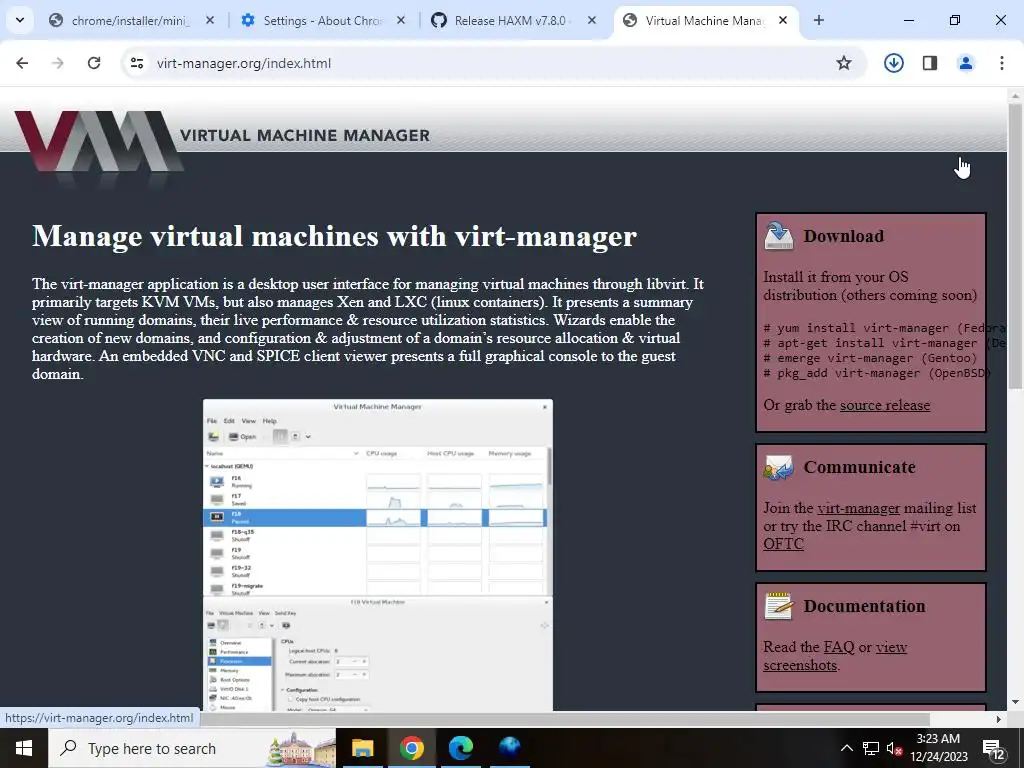1024x768 pixels.
Task: Click the Documentation notepad icon
Action: coord(779,606)
